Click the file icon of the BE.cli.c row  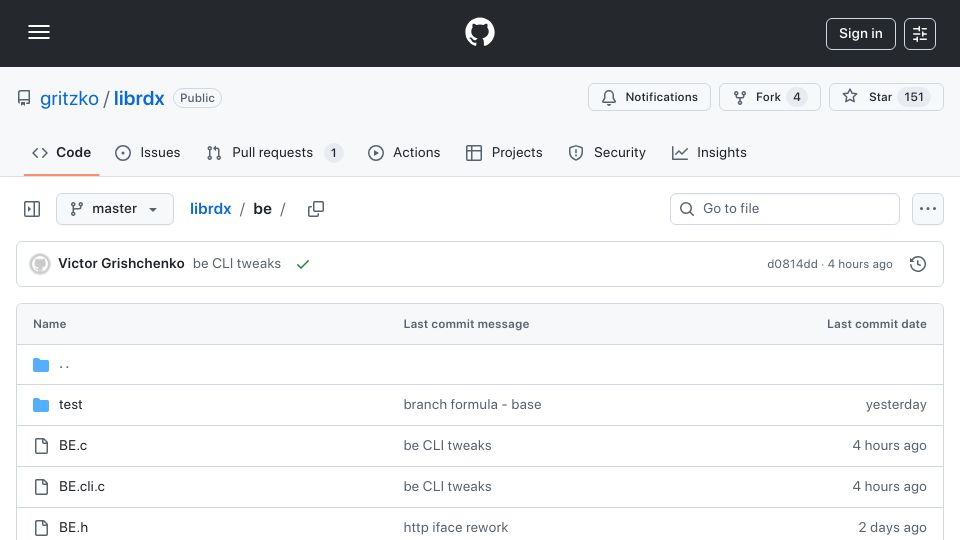coord(41,487)
